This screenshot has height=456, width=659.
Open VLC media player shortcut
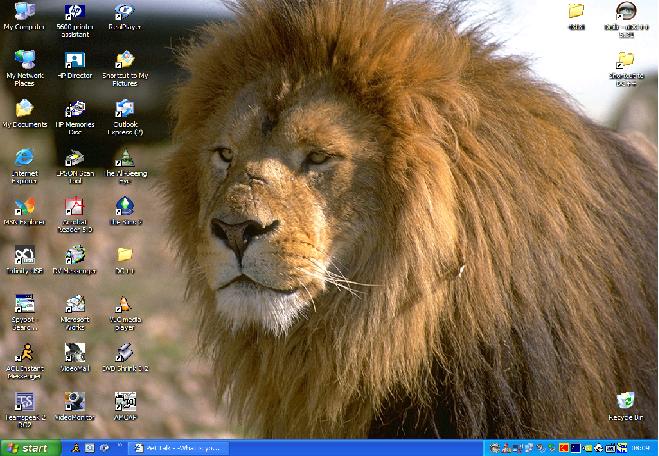tap(124, 304)
